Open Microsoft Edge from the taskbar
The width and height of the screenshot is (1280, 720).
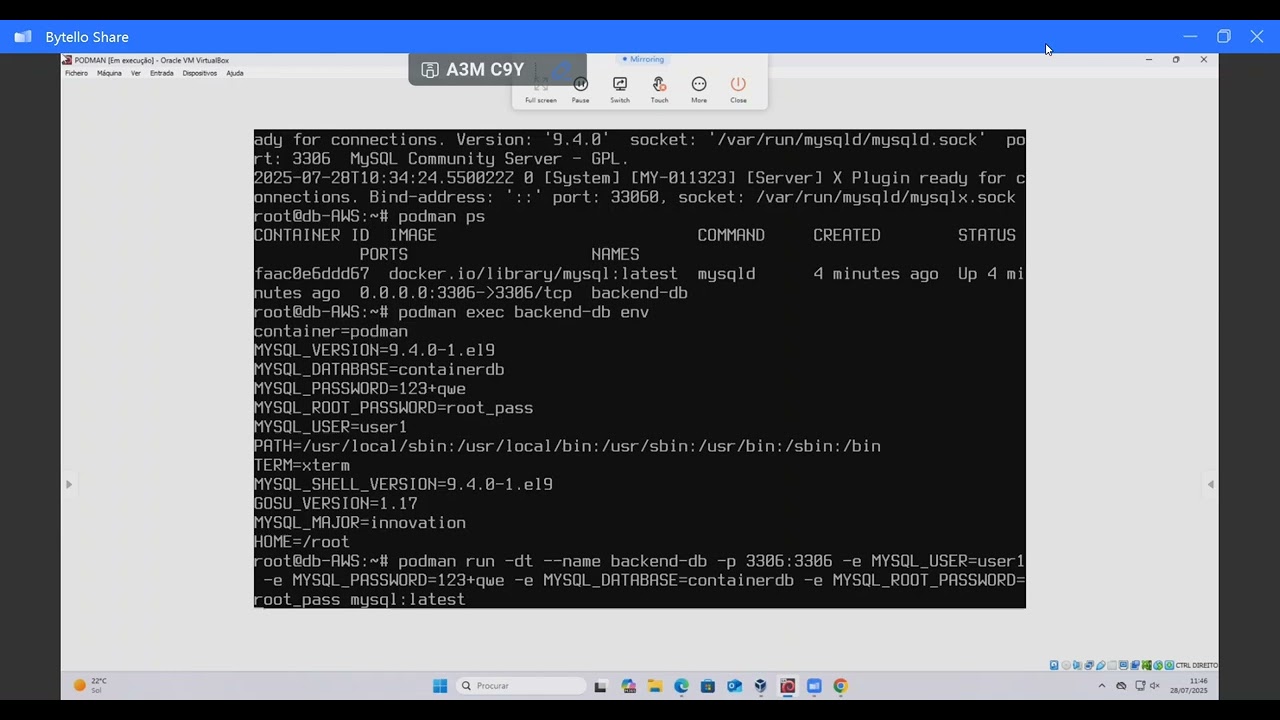(x=681, y=686)
